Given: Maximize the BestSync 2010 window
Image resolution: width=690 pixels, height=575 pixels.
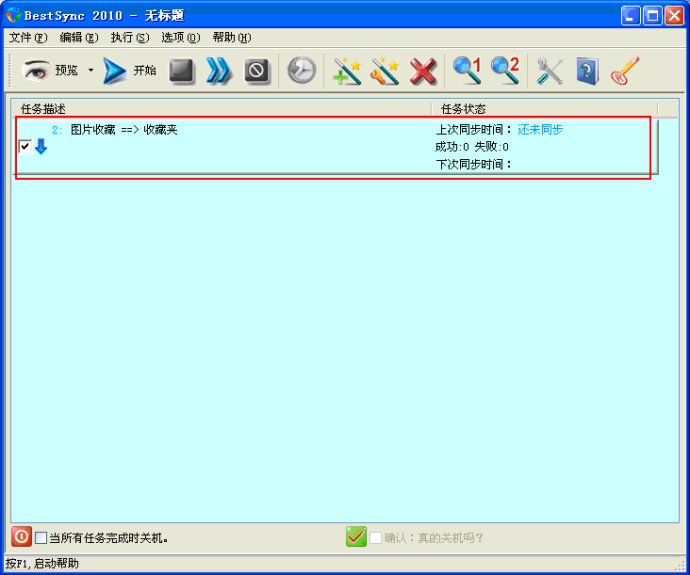Looking at the screenshot, I should [x=653, y=16].
